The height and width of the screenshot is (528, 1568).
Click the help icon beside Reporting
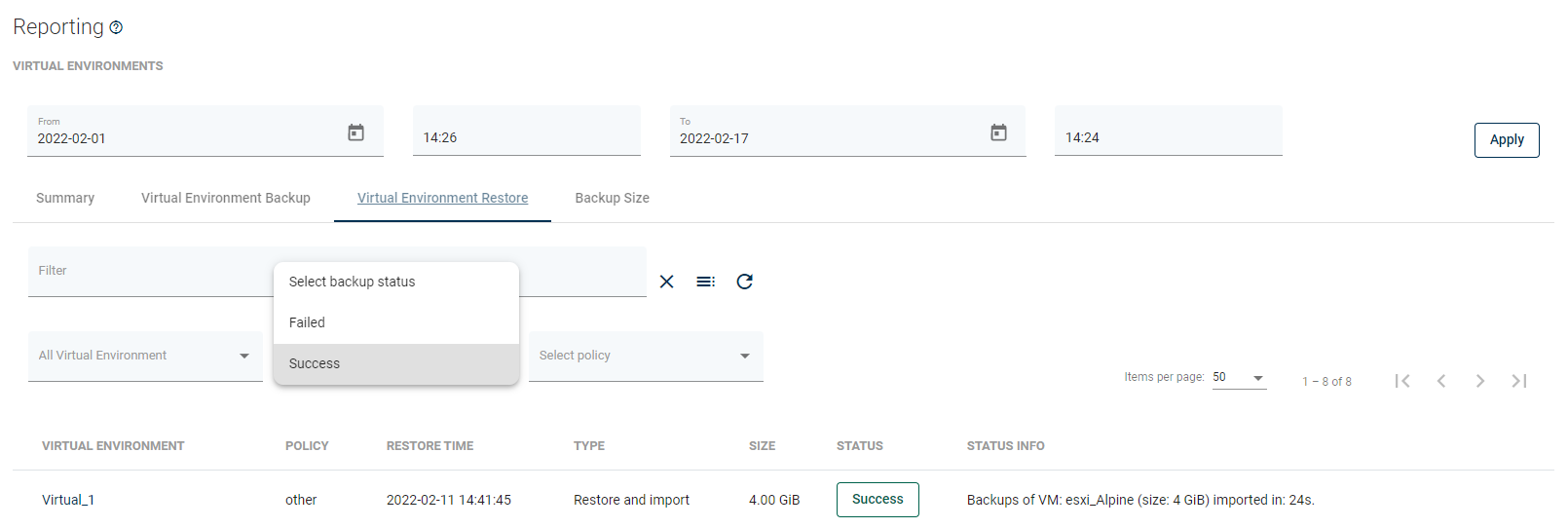click(x=116, y=28)
